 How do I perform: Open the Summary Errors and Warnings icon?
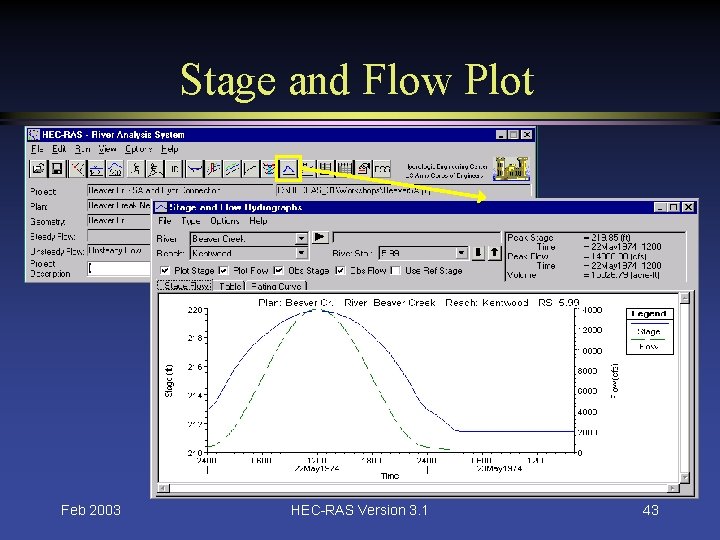click(x=364, y=169)
